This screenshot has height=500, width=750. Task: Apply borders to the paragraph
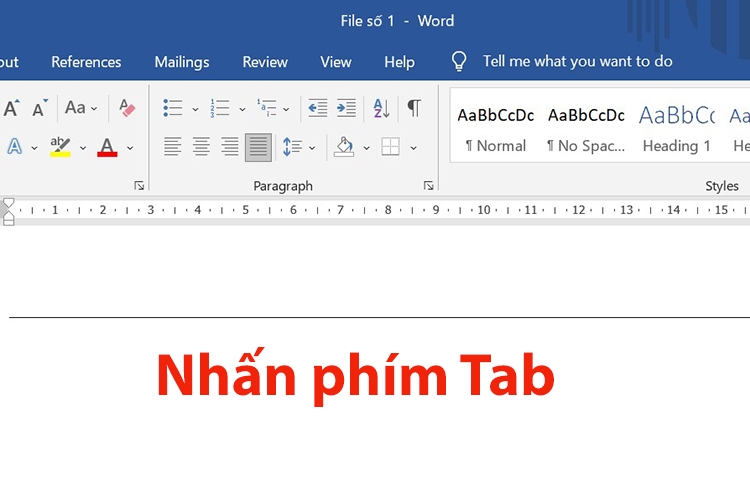pos(390,147)
